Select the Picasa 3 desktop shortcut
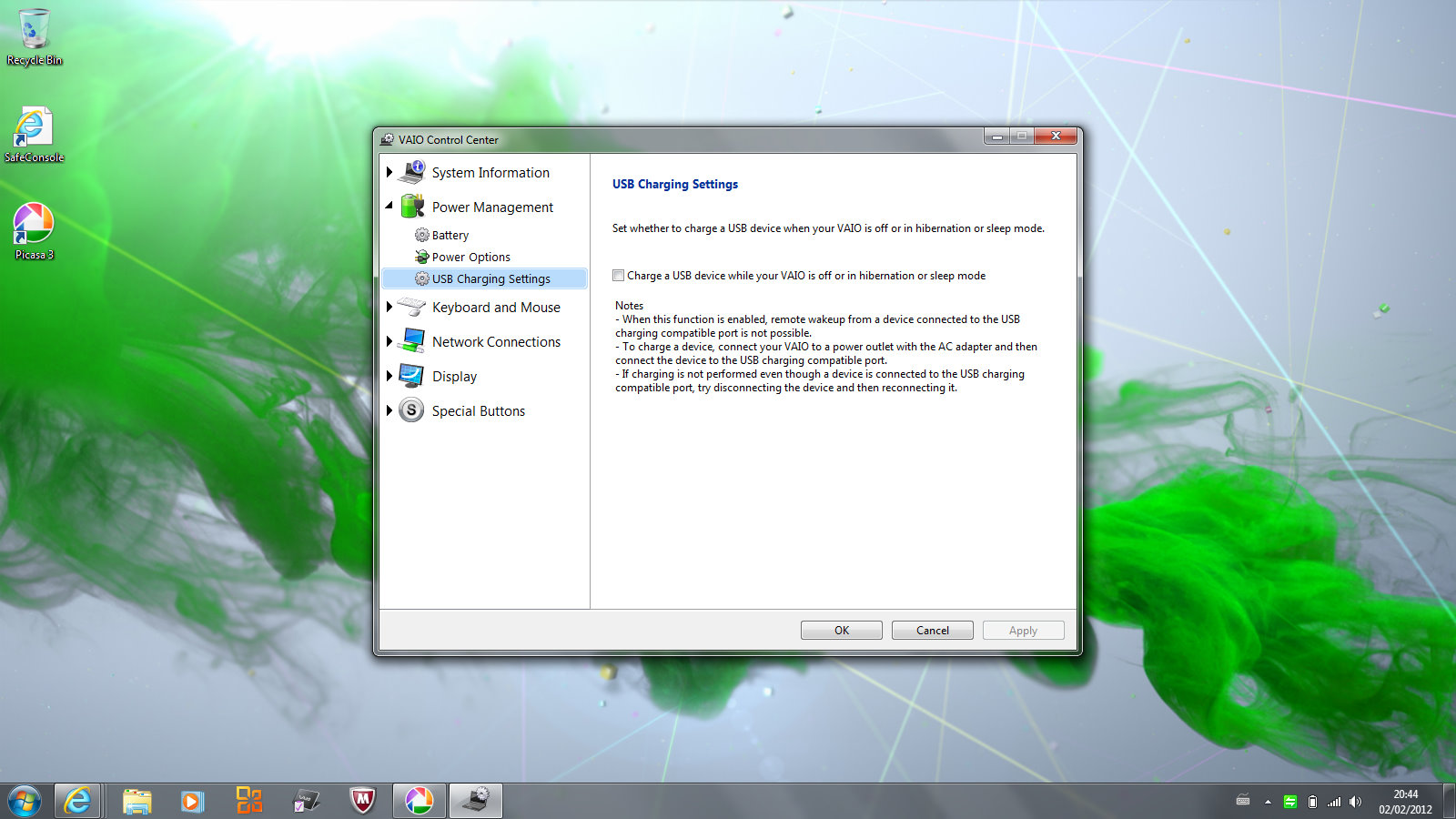1456x819 pixels. [34, 231]
